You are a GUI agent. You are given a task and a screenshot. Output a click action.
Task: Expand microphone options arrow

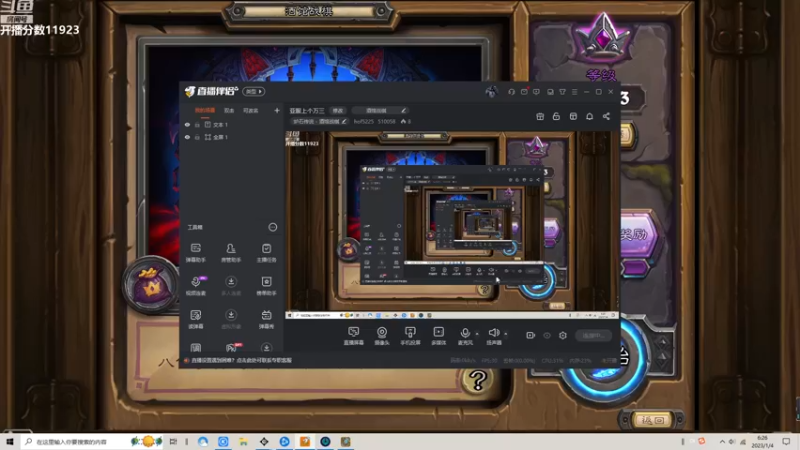pyautogui.click(x=477, y=334)
